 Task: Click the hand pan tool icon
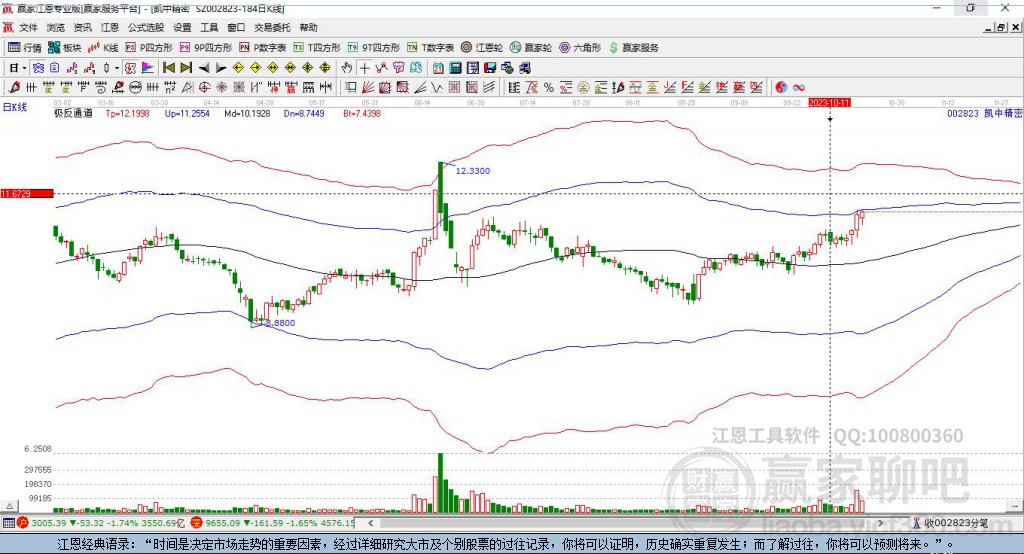click(x=347, y=68)
